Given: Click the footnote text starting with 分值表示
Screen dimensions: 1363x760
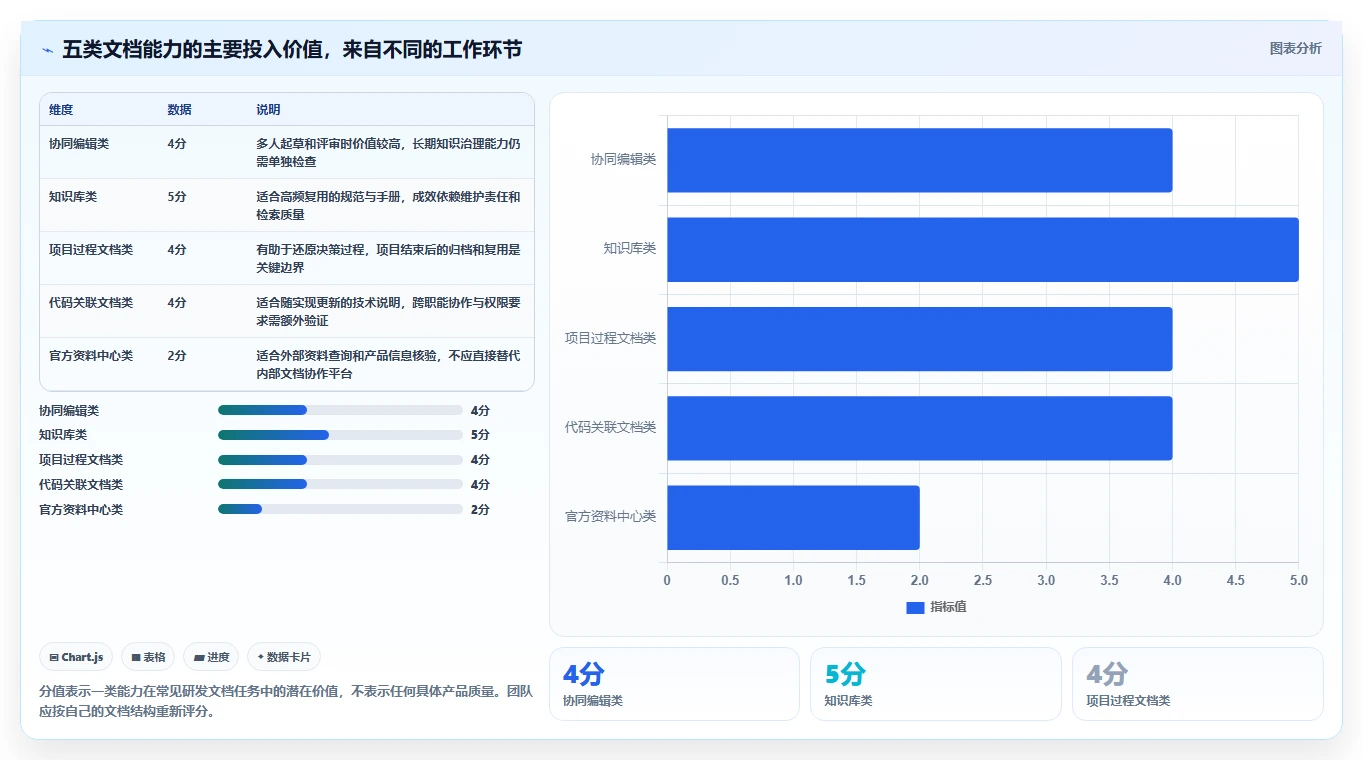Looking at the screenshot, I should [286, 702].
